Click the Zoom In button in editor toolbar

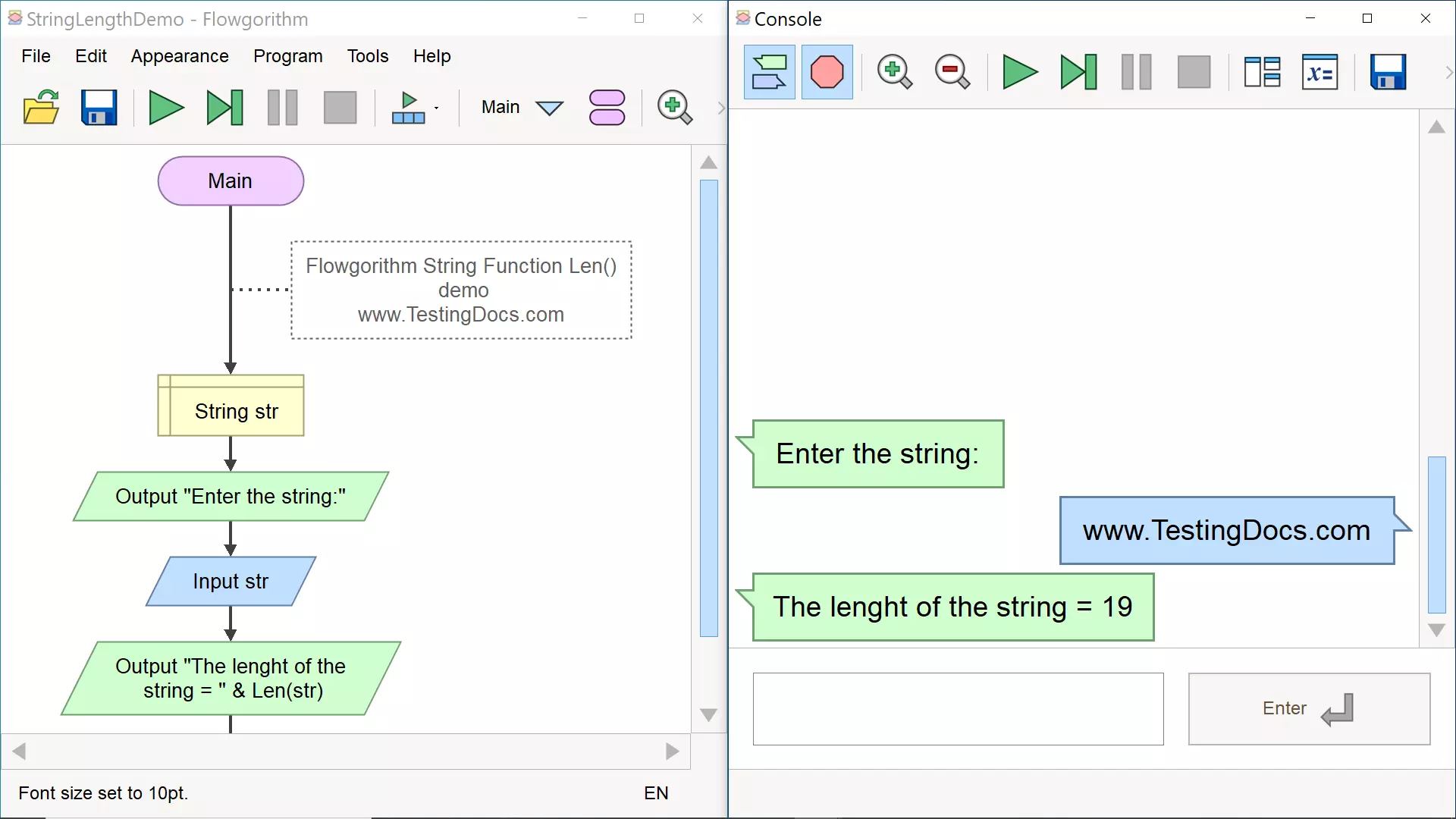click(676, 107)
